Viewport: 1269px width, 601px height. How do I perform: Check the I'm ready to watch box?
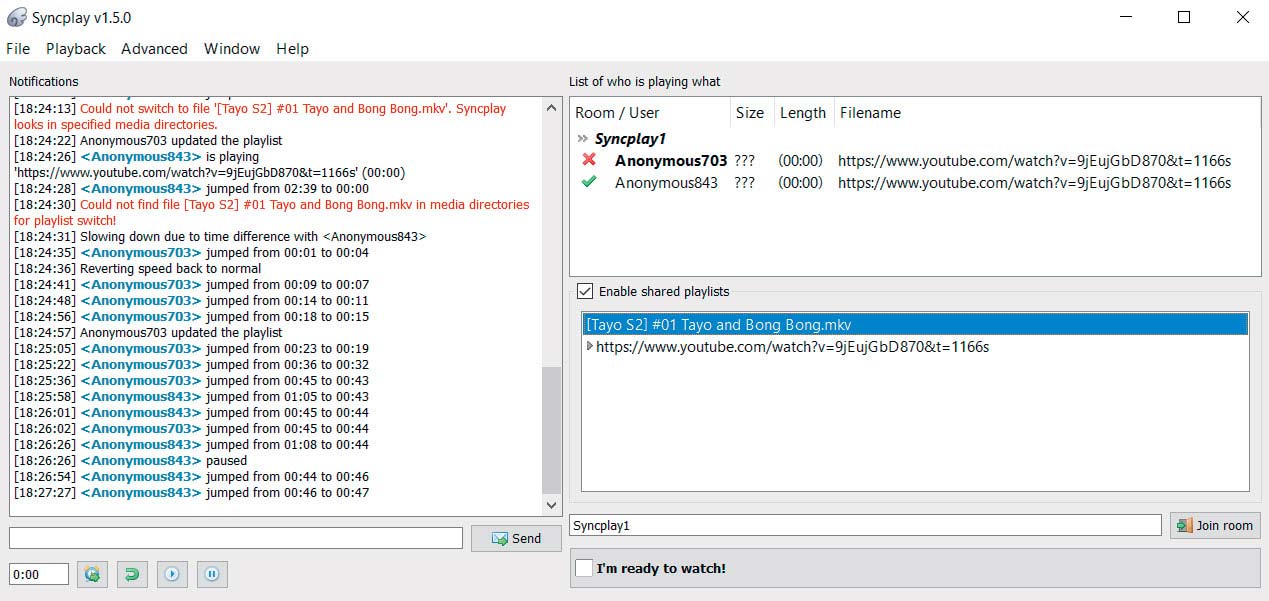tap(585, 568)
